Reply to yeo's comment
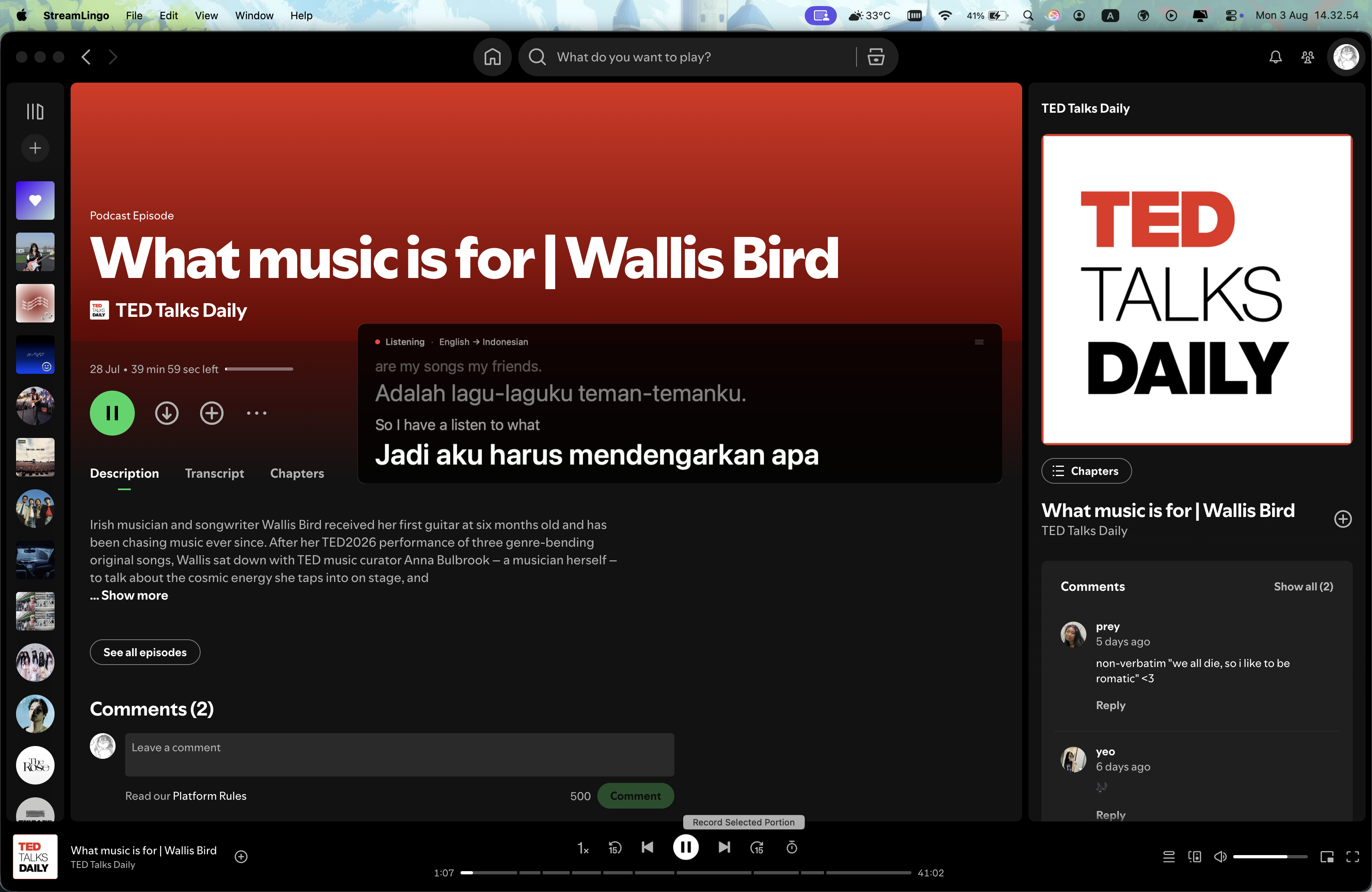 (x=1110, y=815)
